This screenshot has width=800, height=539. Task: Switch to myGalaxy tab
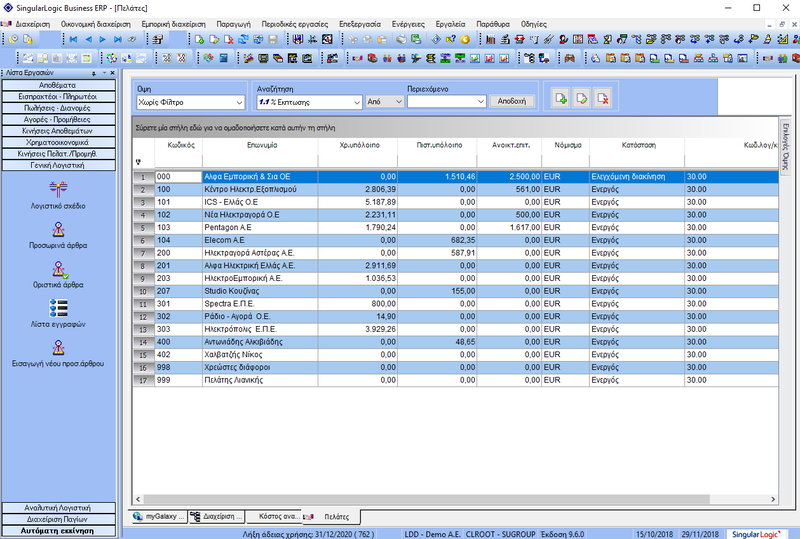159,517
